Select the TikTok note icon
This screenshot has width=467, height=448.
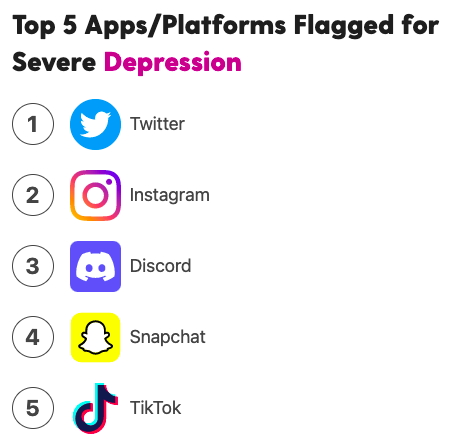click(95, 408)
